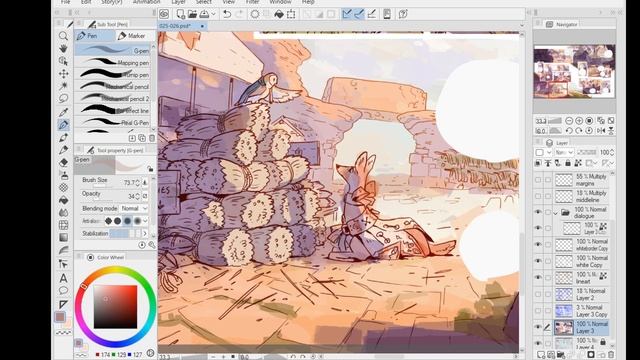Select the Operation object tool
The image size is (640, 360).
click(x=63, y=61)
